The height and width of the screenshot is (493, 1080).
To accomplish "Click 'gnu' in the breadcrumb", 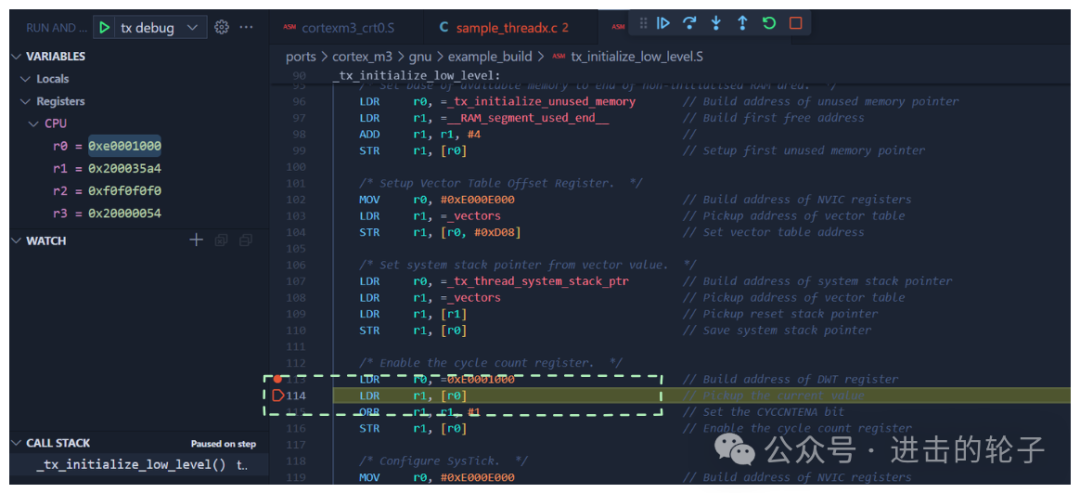I will tap(420, 56).
